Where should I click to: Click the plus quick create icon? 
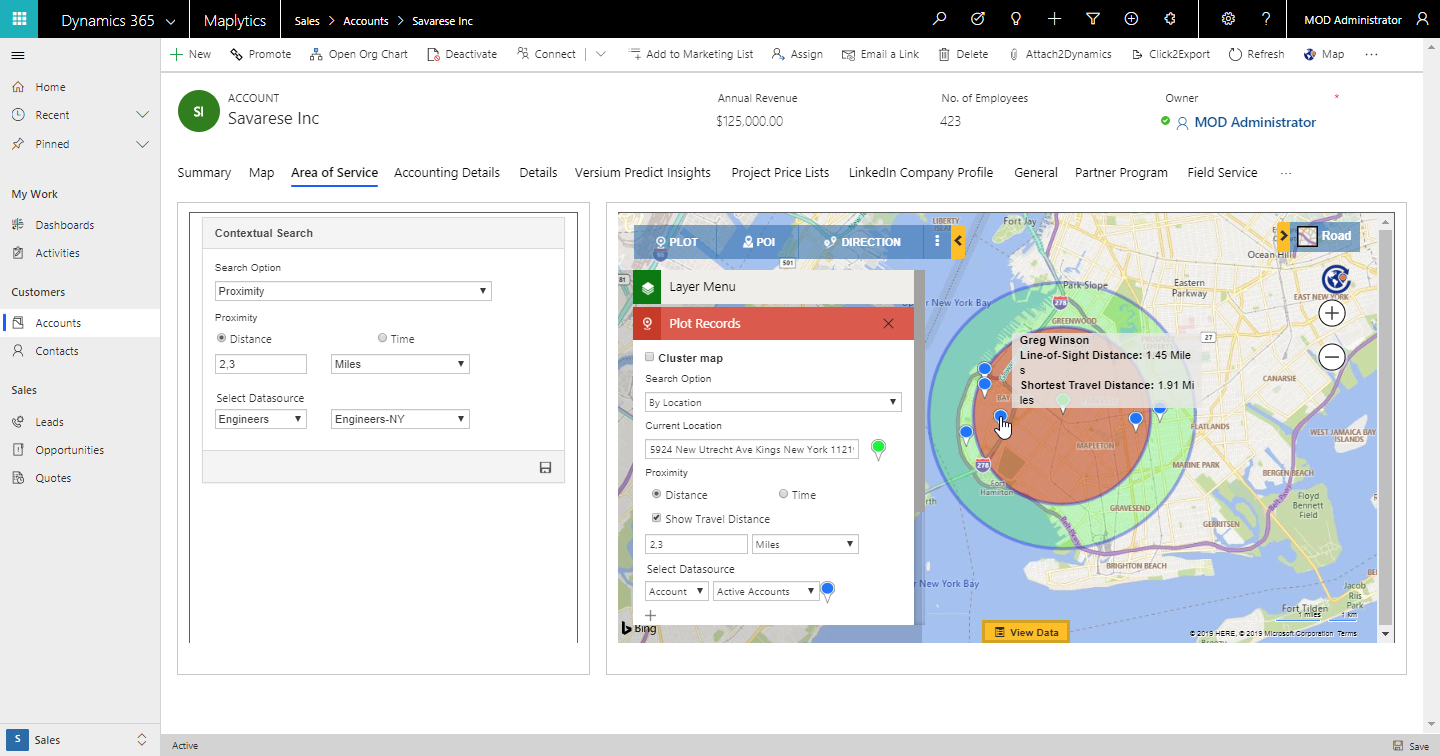tap(1054, 19)
